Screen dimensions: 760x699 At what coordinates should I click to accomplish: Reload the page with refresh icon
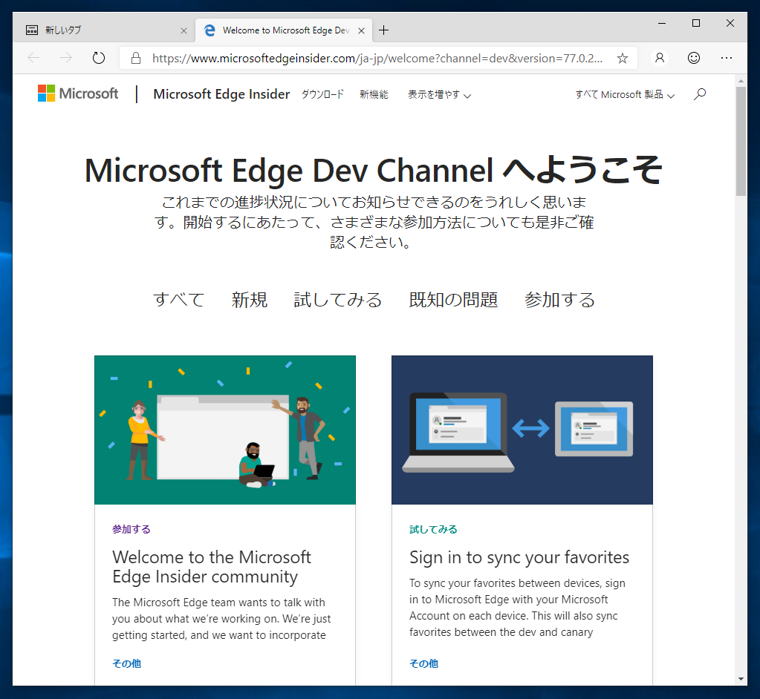[x=98, y=58]
